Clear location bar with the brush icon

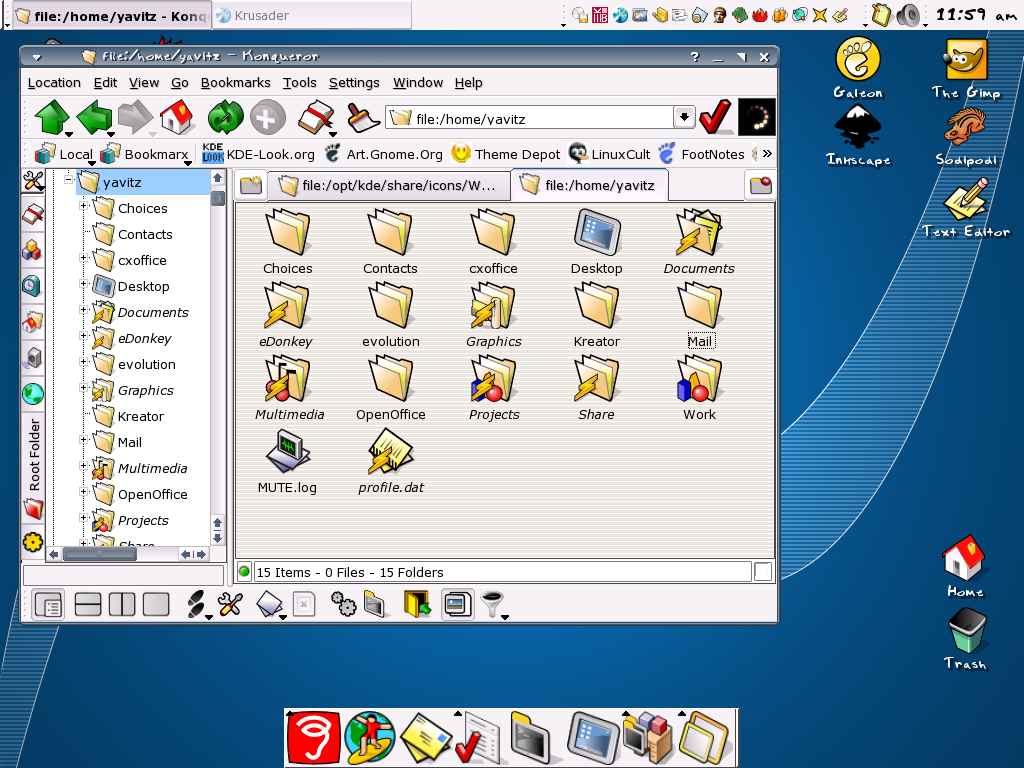pyautogui.click(x=361, y=118)
